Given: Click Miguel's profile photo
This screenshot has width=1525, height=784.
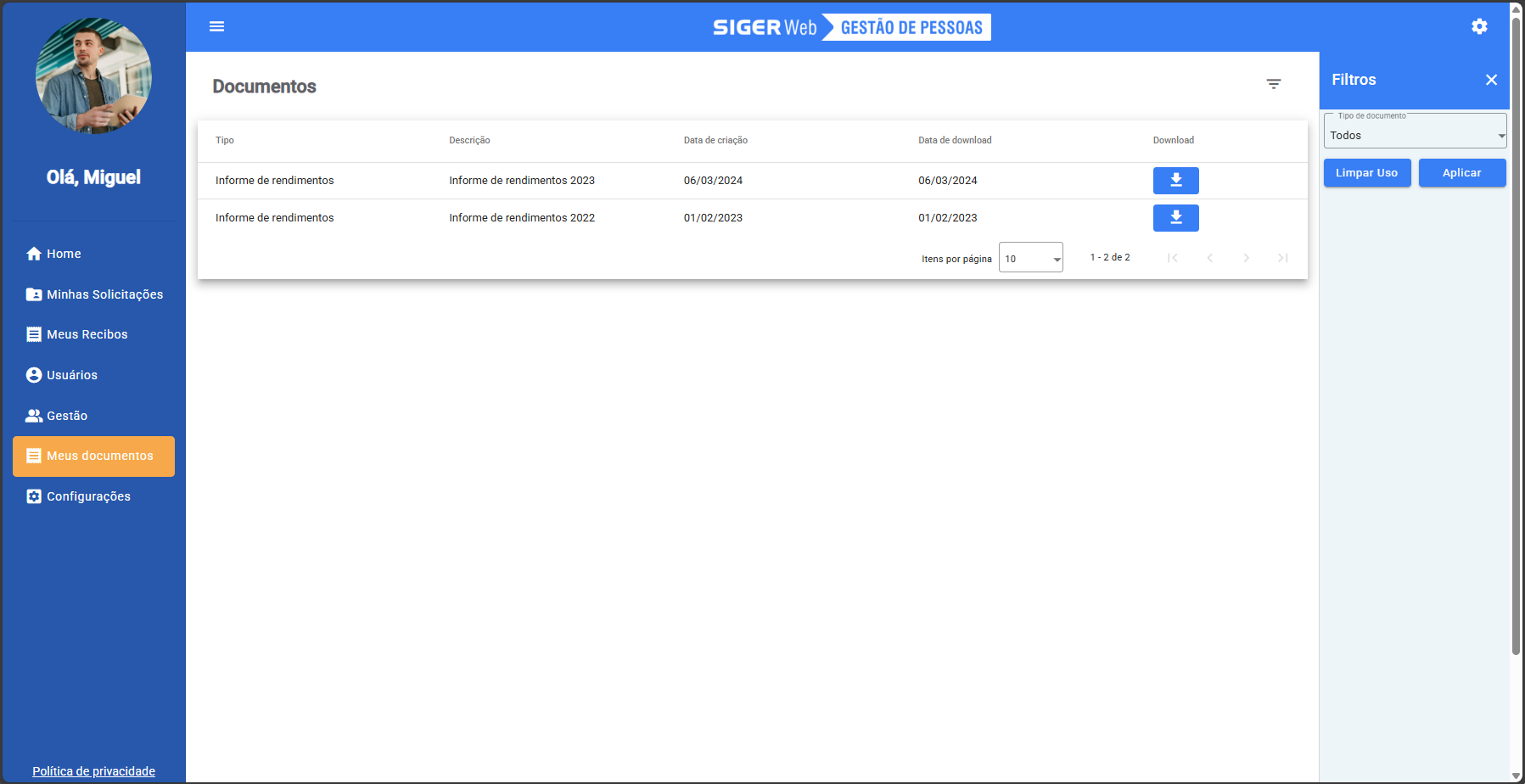Looking at the screenshot, I should tap(93, 76).
